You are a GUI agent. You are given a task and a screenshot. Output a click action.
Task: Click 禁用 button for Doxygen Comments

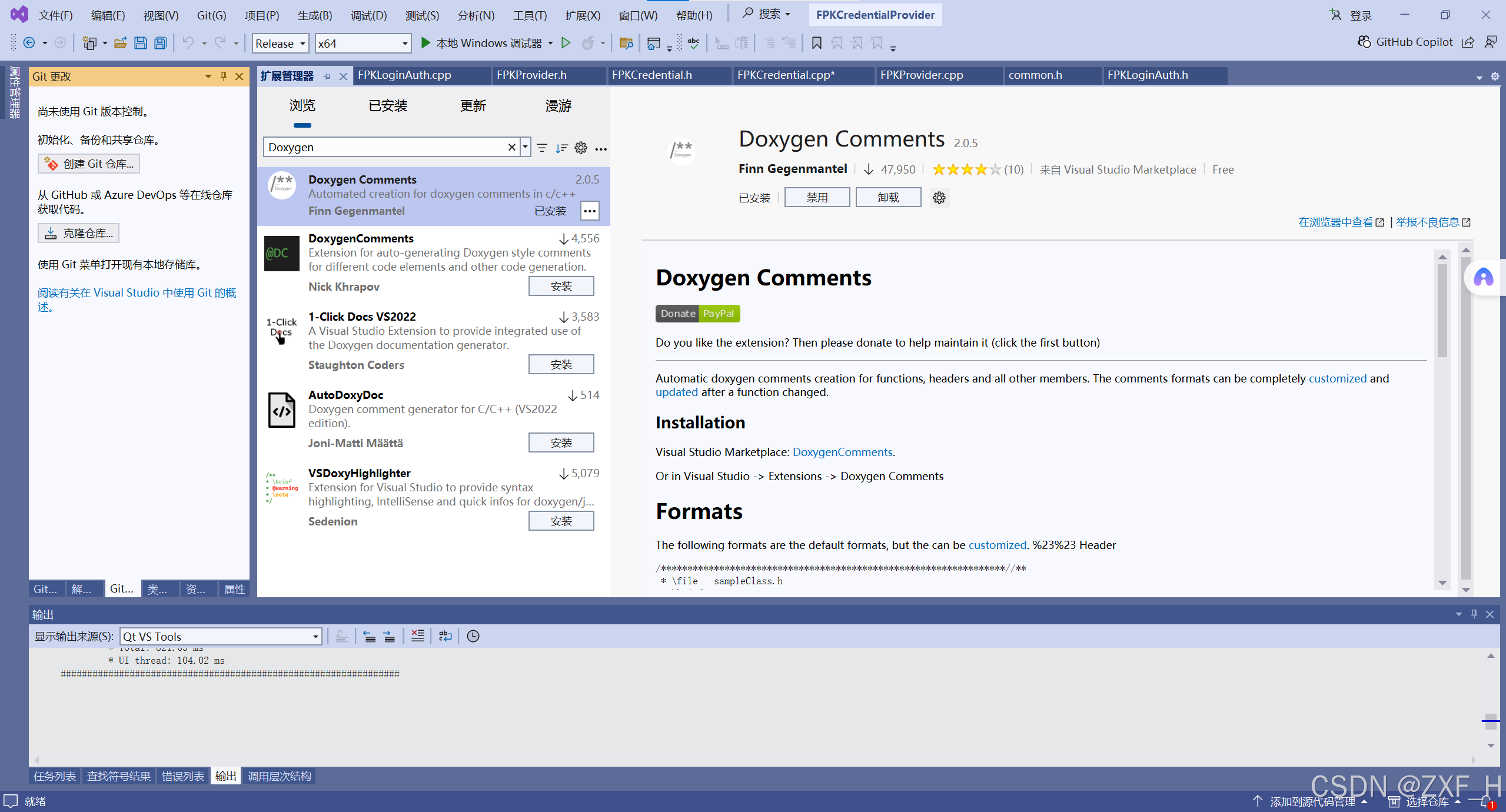point(817,198)
